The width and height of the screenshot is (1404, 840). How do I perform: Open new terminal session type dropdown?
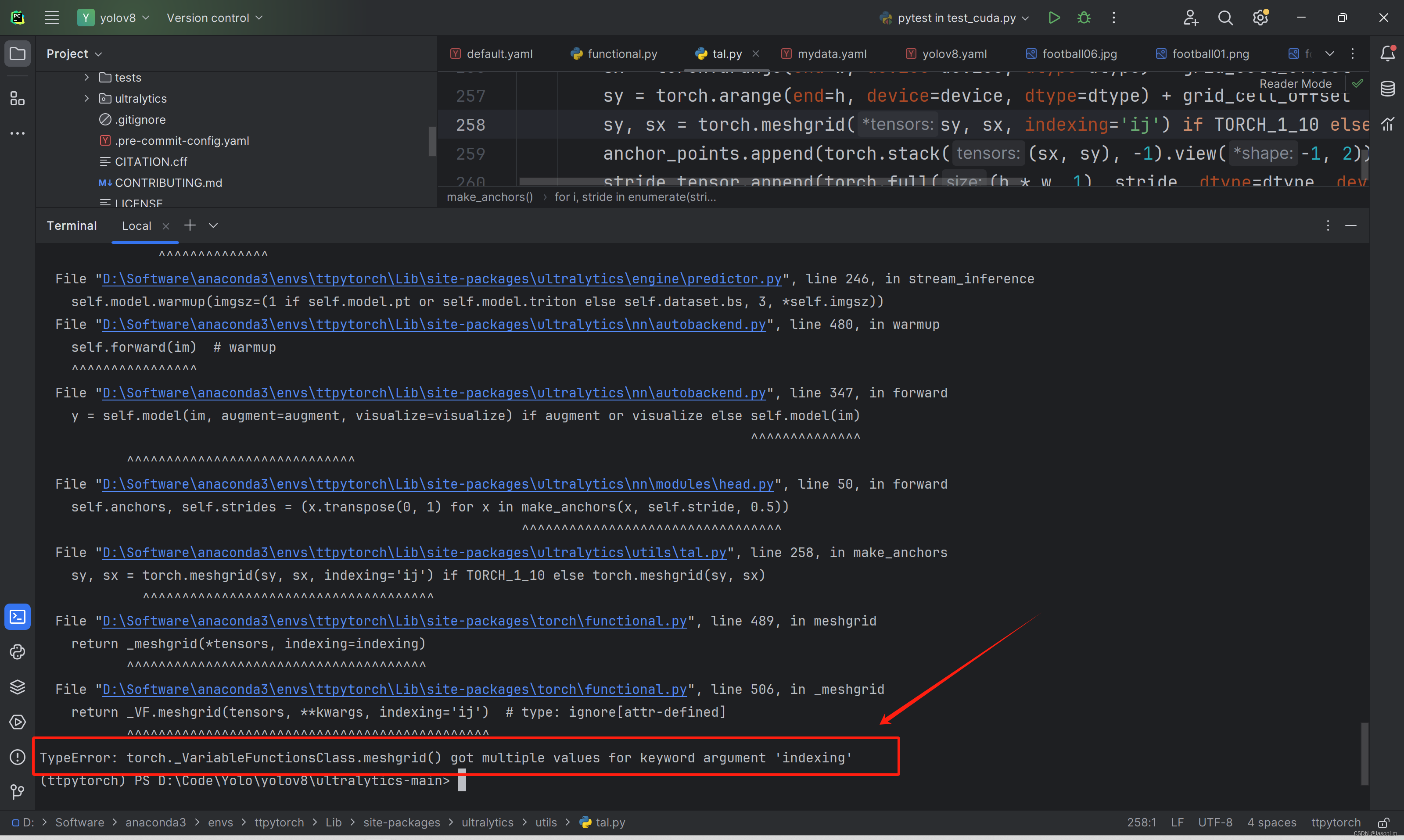[x=213, y=225]
